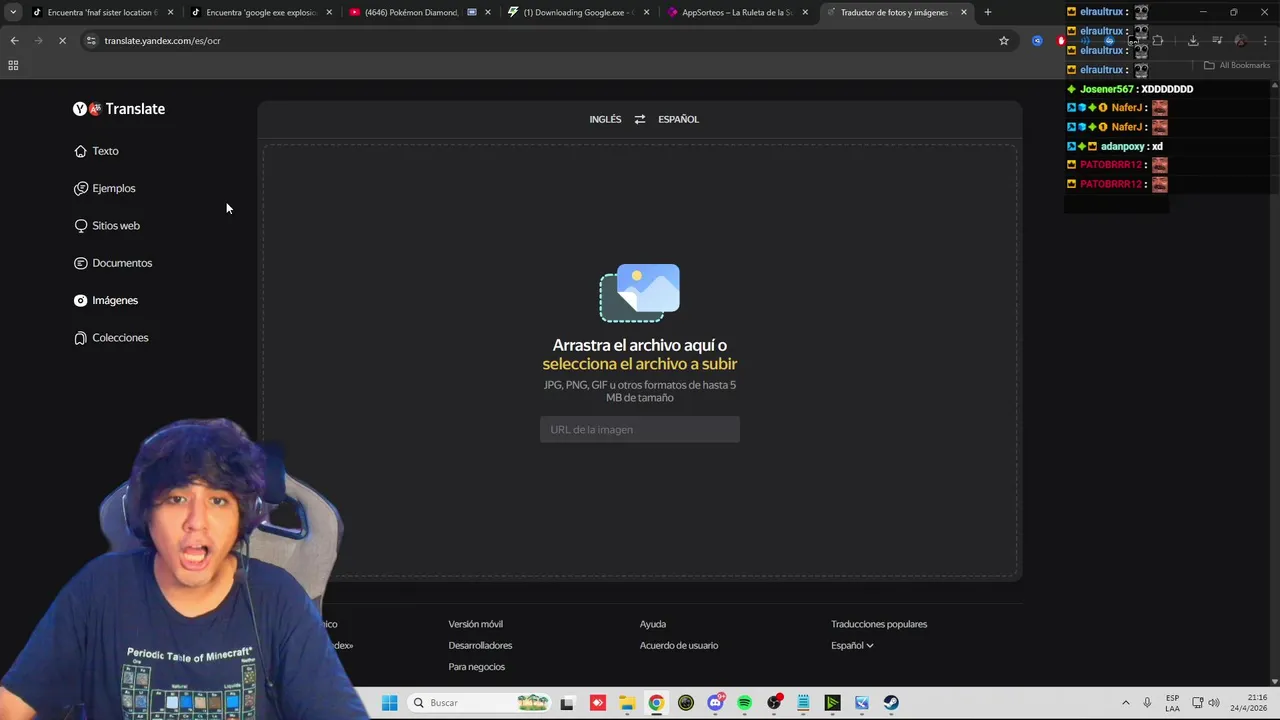Open the Windows Start menu
Image resolution: width=1280 pixels, height=720 pixels.
point(390,703)
